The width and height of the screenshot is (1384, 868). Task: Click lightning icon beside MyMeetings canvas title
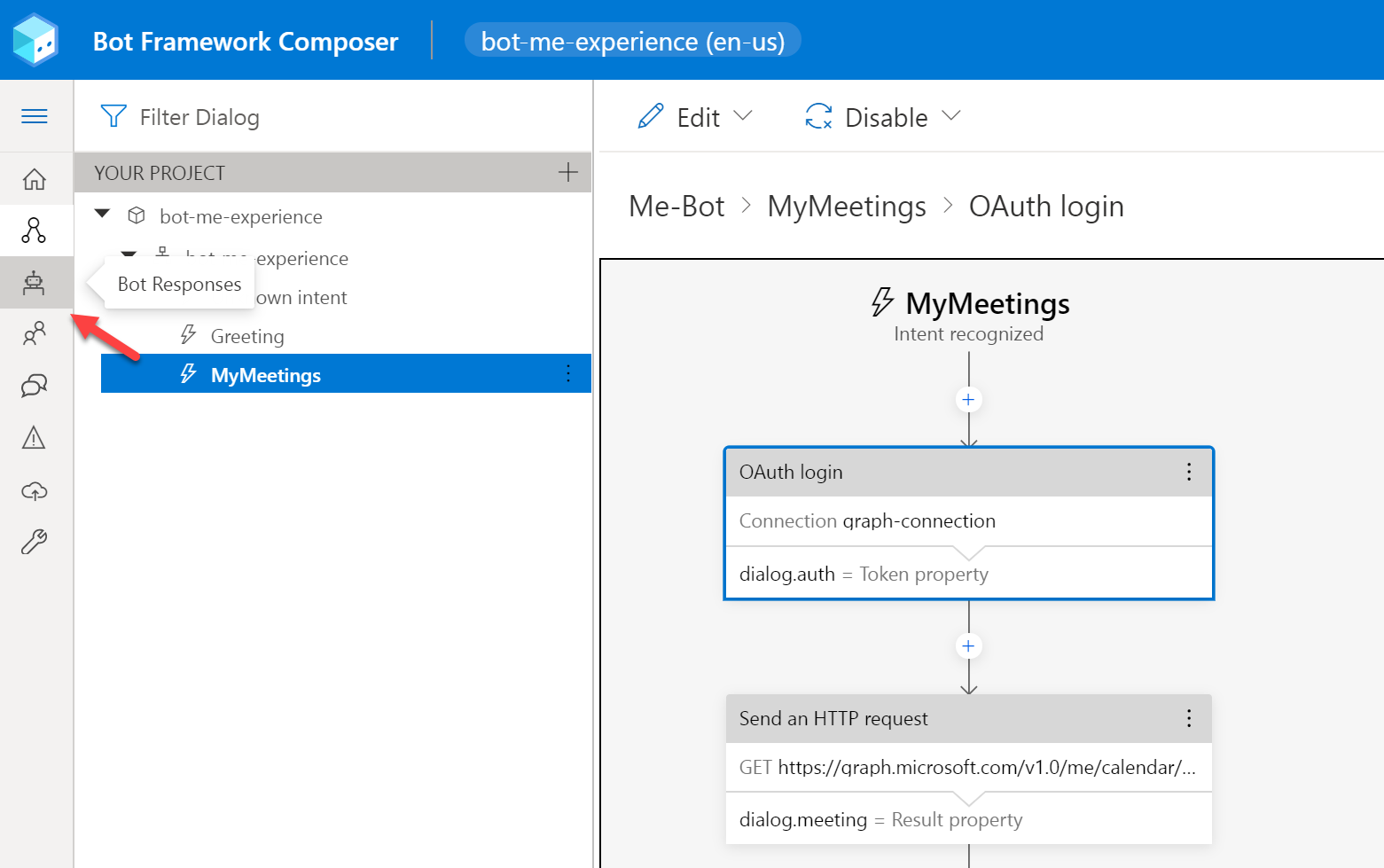coord(882,302)
